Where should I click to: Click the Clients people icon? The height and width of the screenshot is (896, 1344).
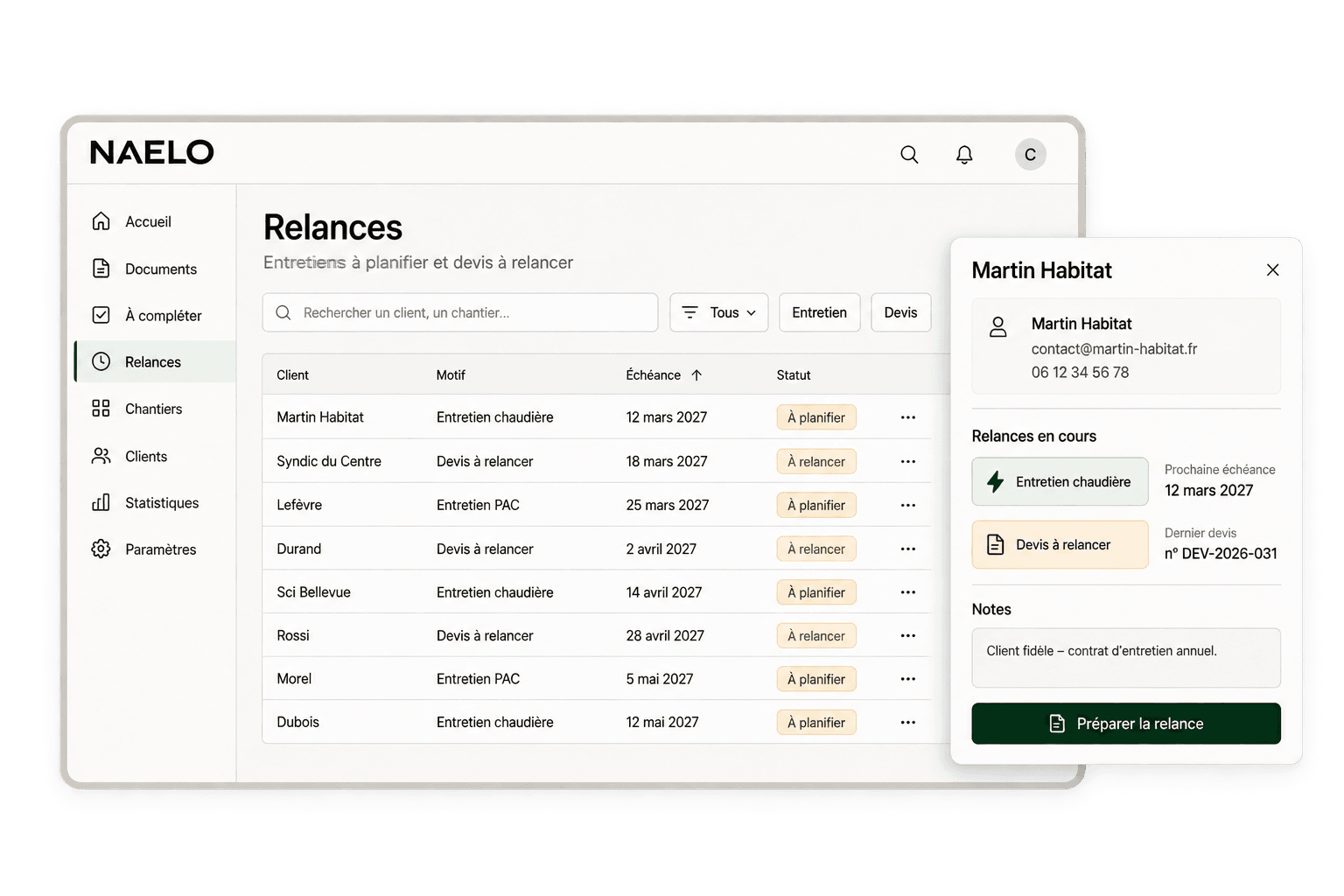pyautogui.click(x=101, y=456)
